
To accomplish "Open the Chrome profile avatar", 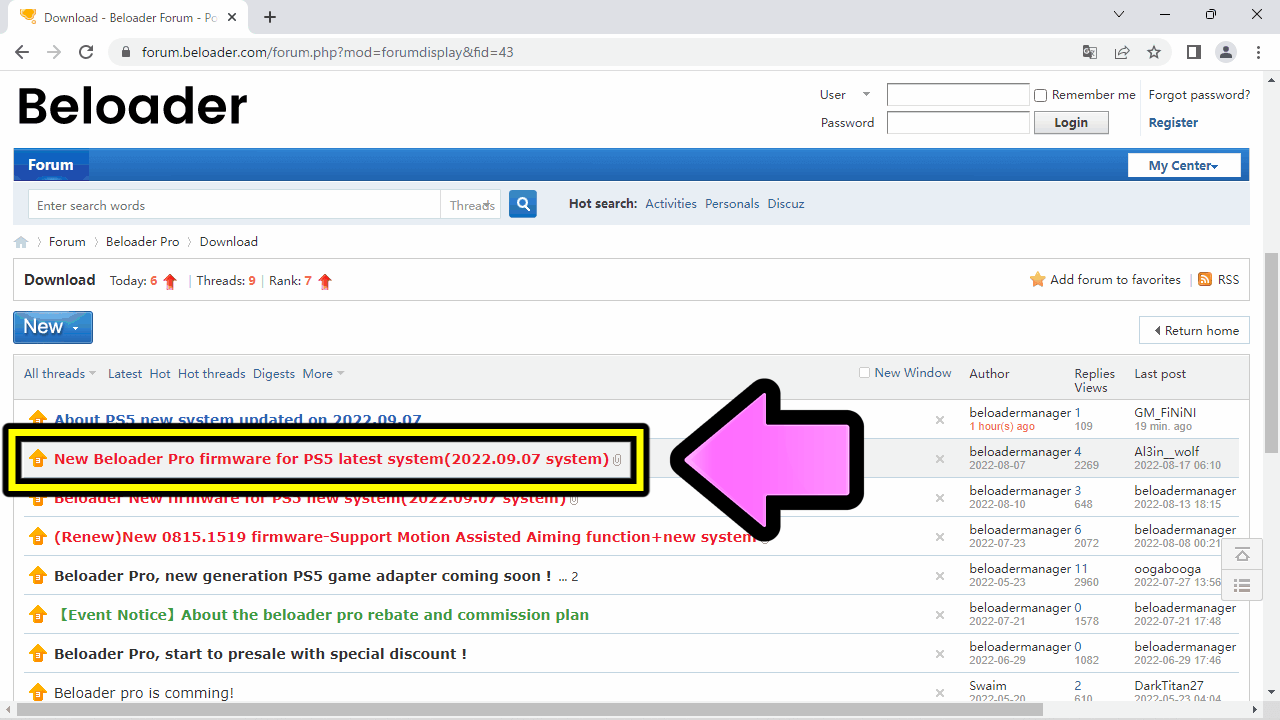I will [x=1226, y=52].
